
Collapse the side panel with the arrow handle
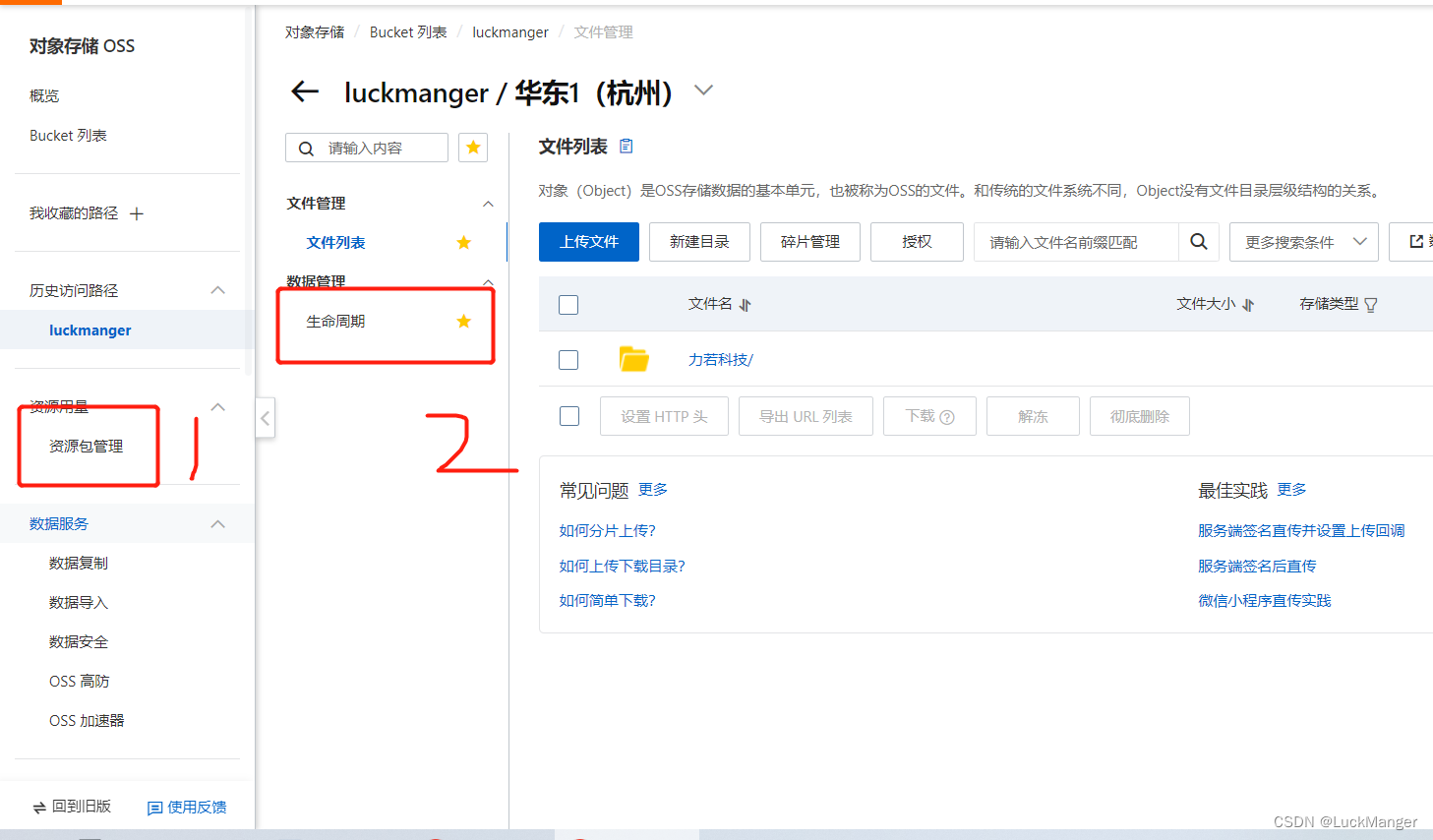pos(265,418)
